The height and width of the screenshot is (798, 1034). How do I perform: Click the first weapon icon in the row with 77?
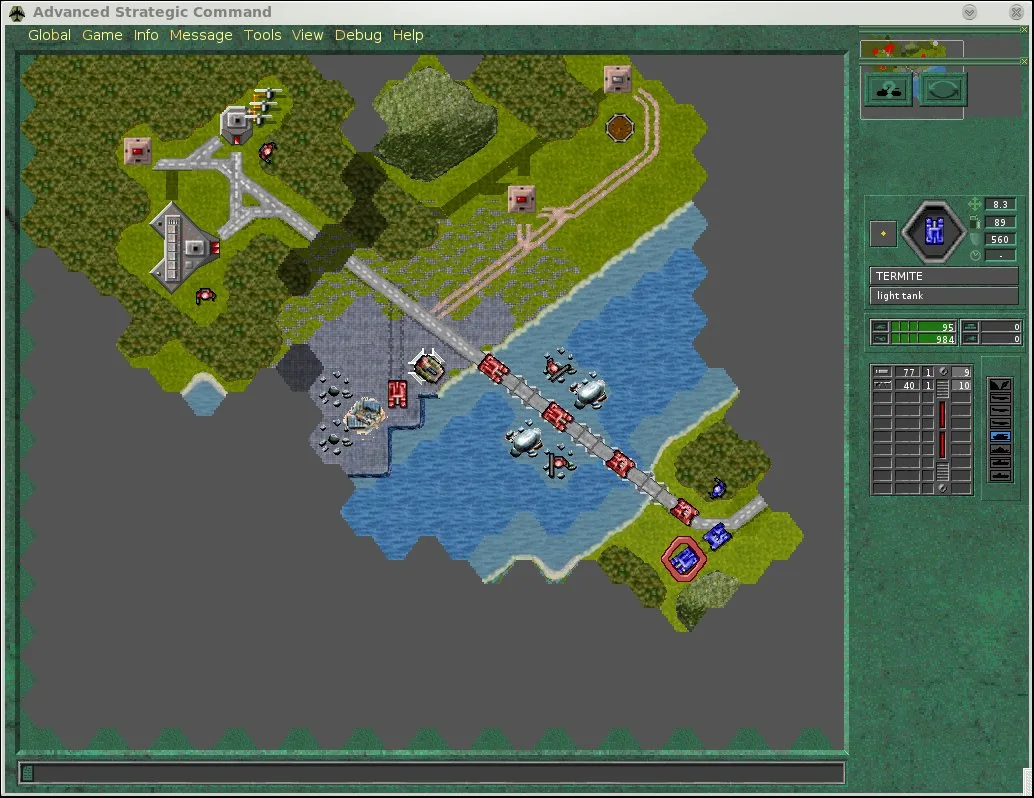[x=882, y=372]
